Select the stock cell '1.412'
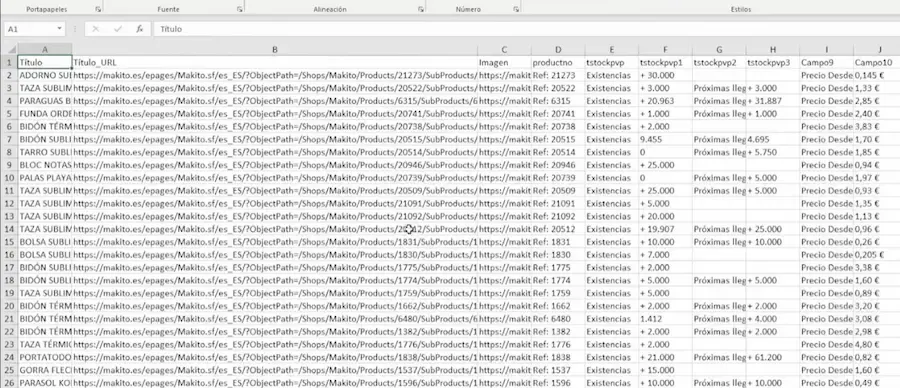This screenshot has height=388, width=900. coord(665,319)
